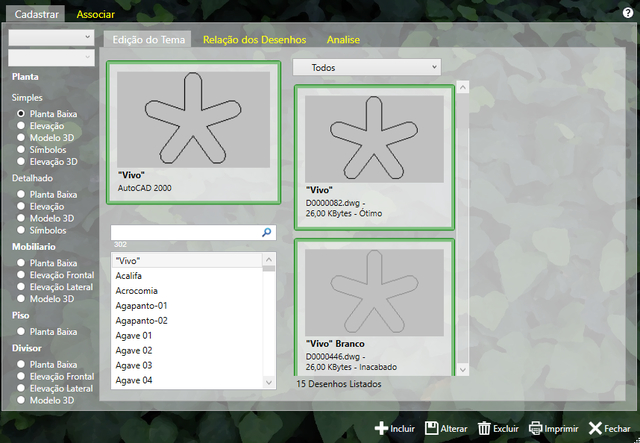The image size is (640, 443).
Task: Open the Todos filter dropdown
Action: click(x=366, y=67)
